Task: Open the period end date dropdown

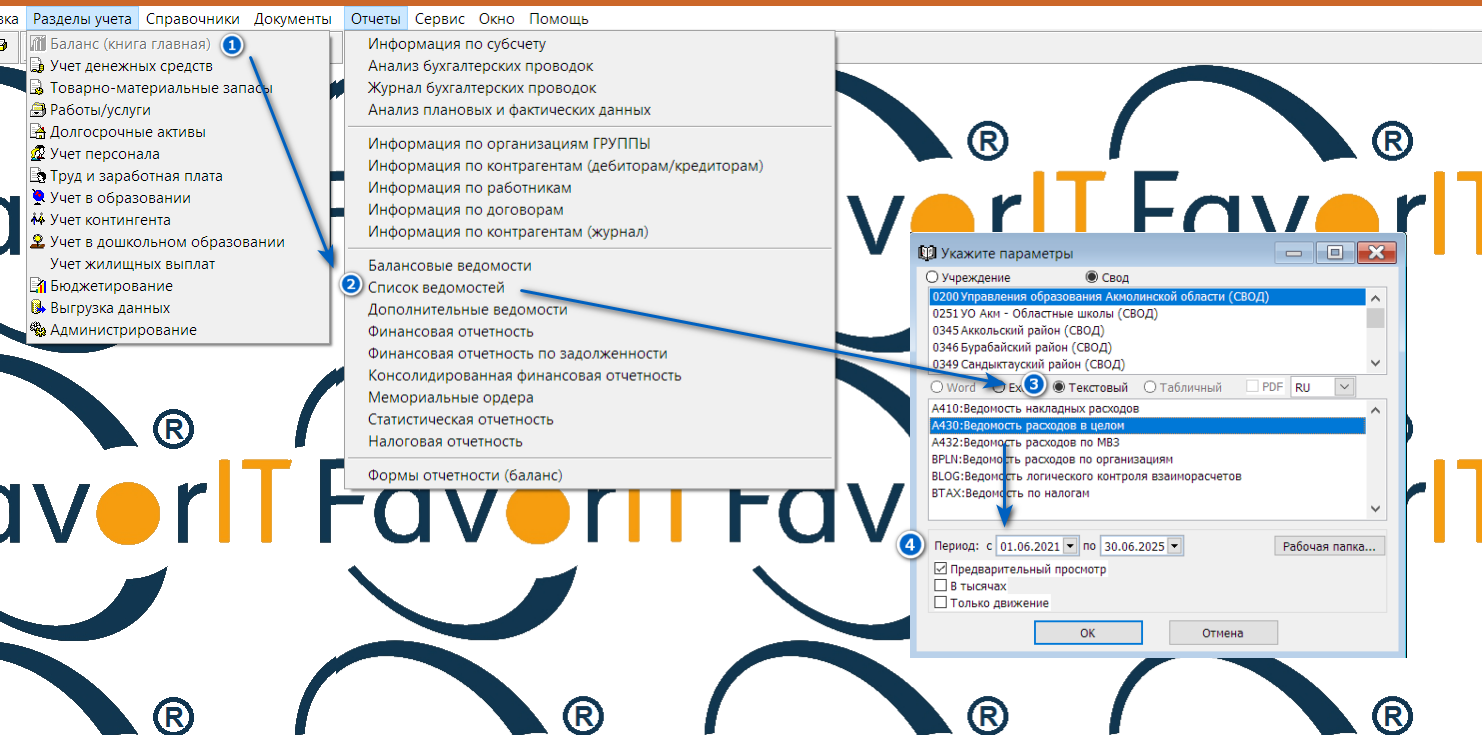Action: [x=1174, y=546]
